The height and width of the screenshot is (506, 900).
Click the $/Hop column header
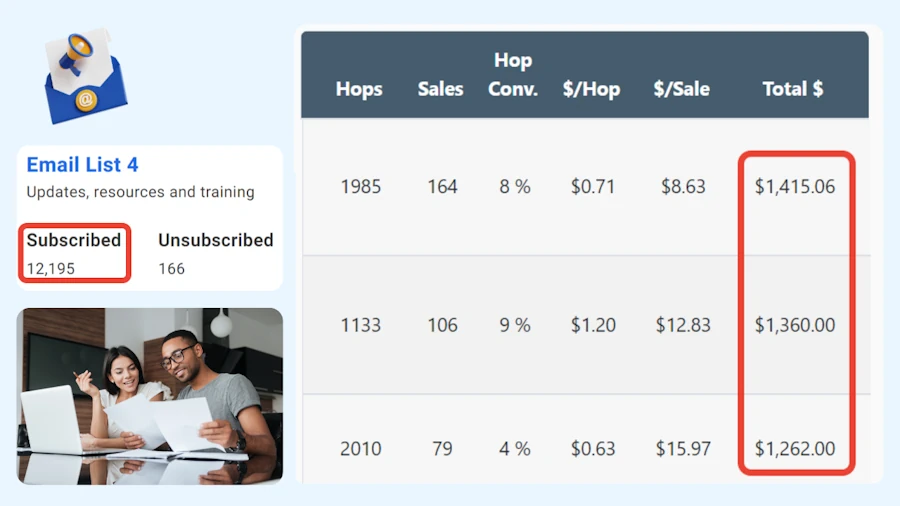pos(591,89)
